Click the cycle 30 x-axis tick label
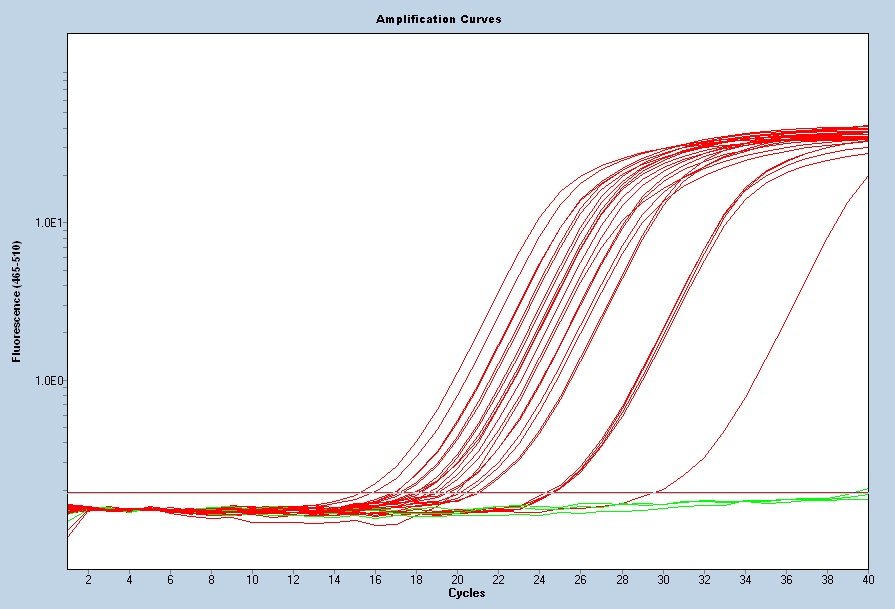Screen dimensions: 895x609 [662, 579]
